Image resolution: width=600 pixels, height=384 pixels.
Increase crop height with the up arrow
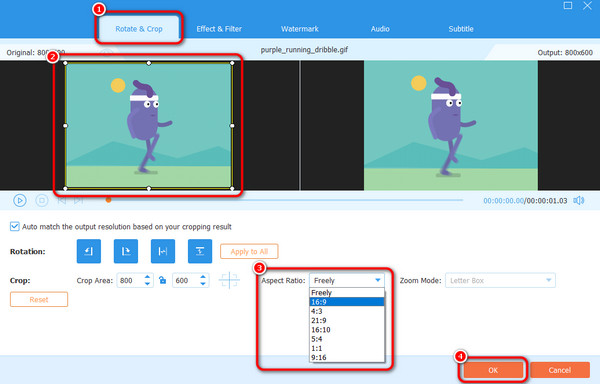(203, 277)
